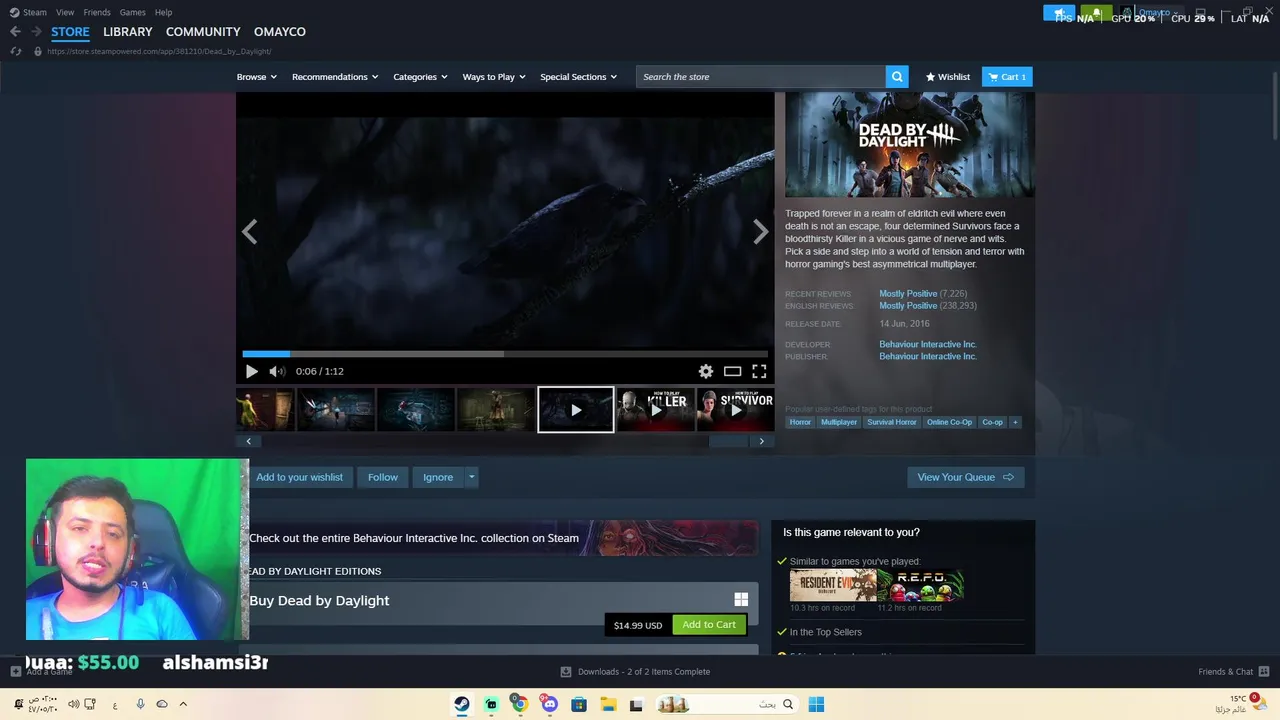Toggle theater mode for the video
Screen dimensions: 1280x720
point(733,371)
